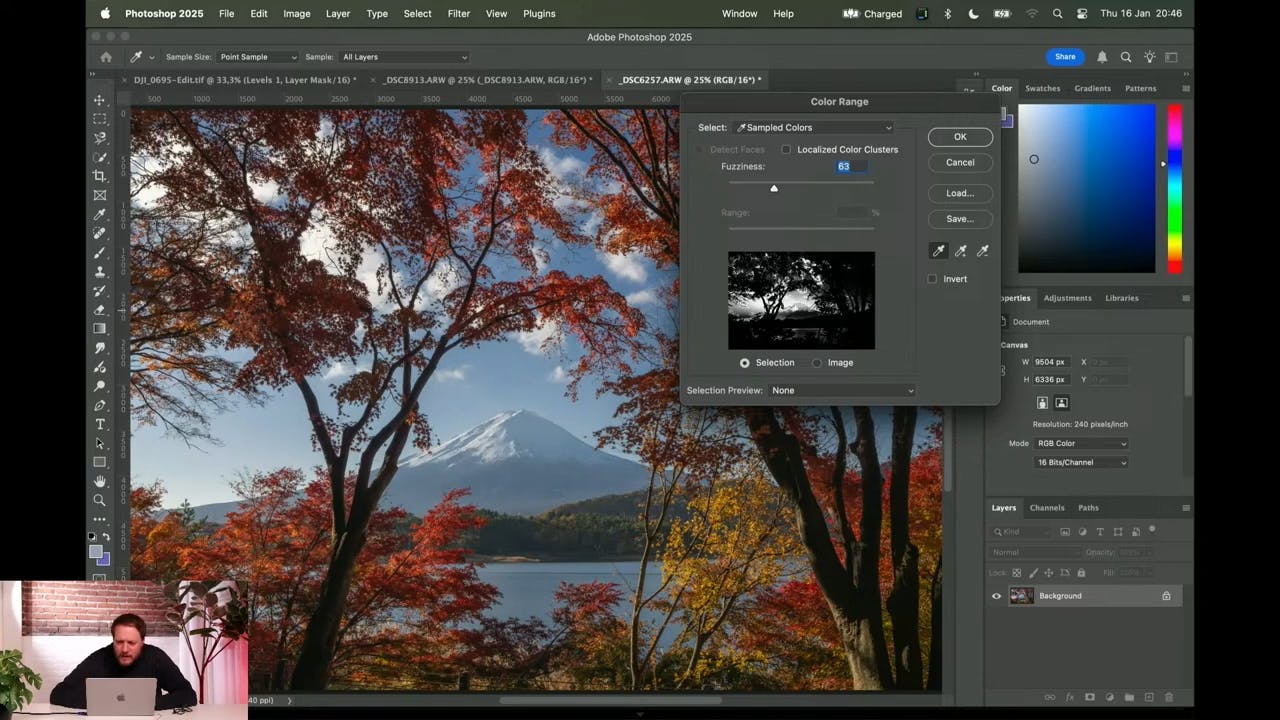Click the OK button in Color Range
Image resolution: width=1280 pixels, height=720 pixels.
[959, 137]
